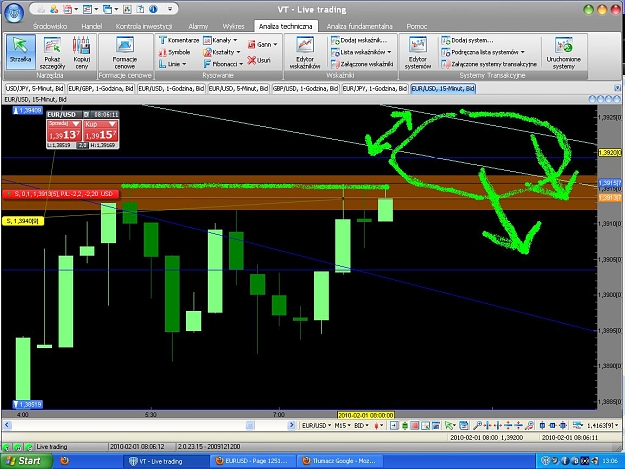Click the chart shift arrow icon

tap(394, 426)
